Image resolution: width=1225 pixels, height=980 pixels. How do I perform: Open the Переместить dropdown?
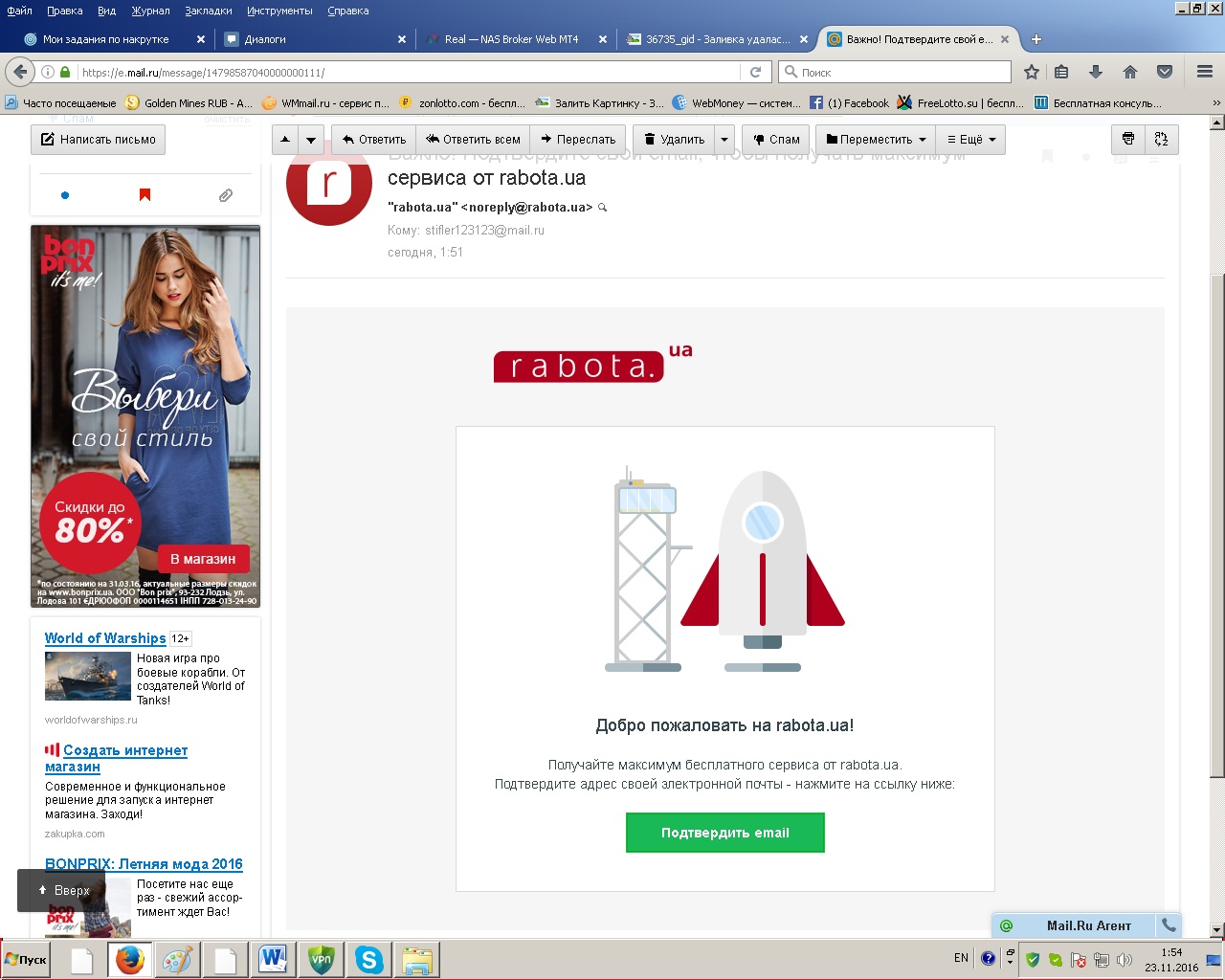(x=875, y=139)
